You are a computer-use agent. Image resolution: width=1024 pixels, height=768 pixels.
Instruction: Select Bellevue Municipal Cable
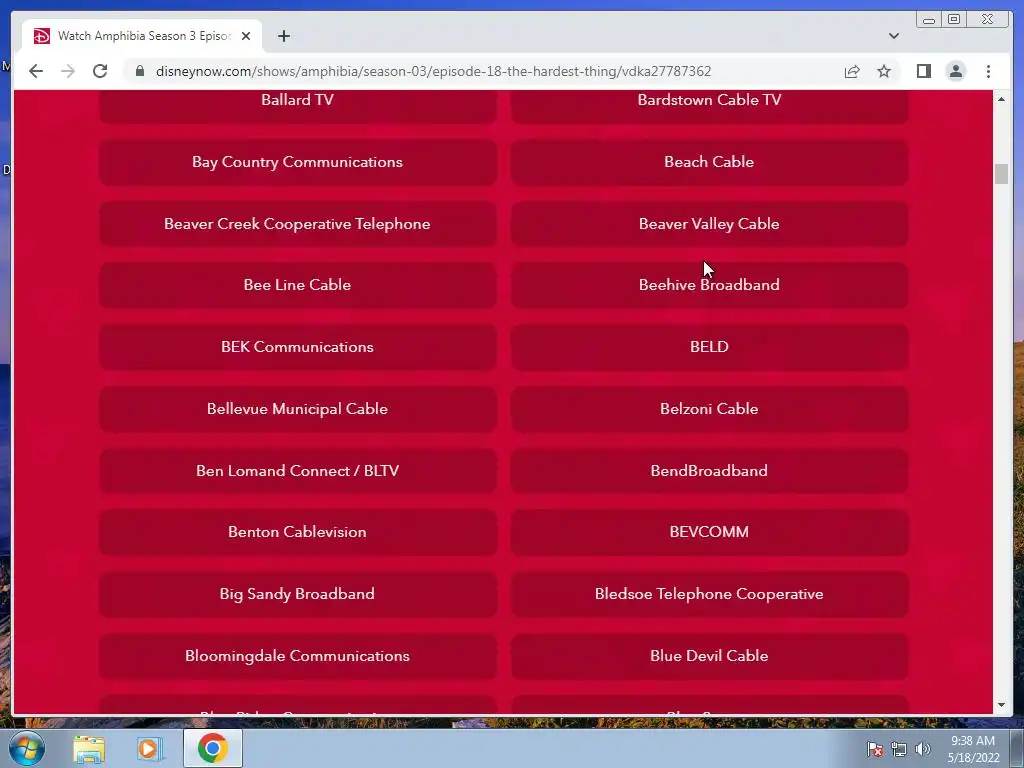pos(297,409)
